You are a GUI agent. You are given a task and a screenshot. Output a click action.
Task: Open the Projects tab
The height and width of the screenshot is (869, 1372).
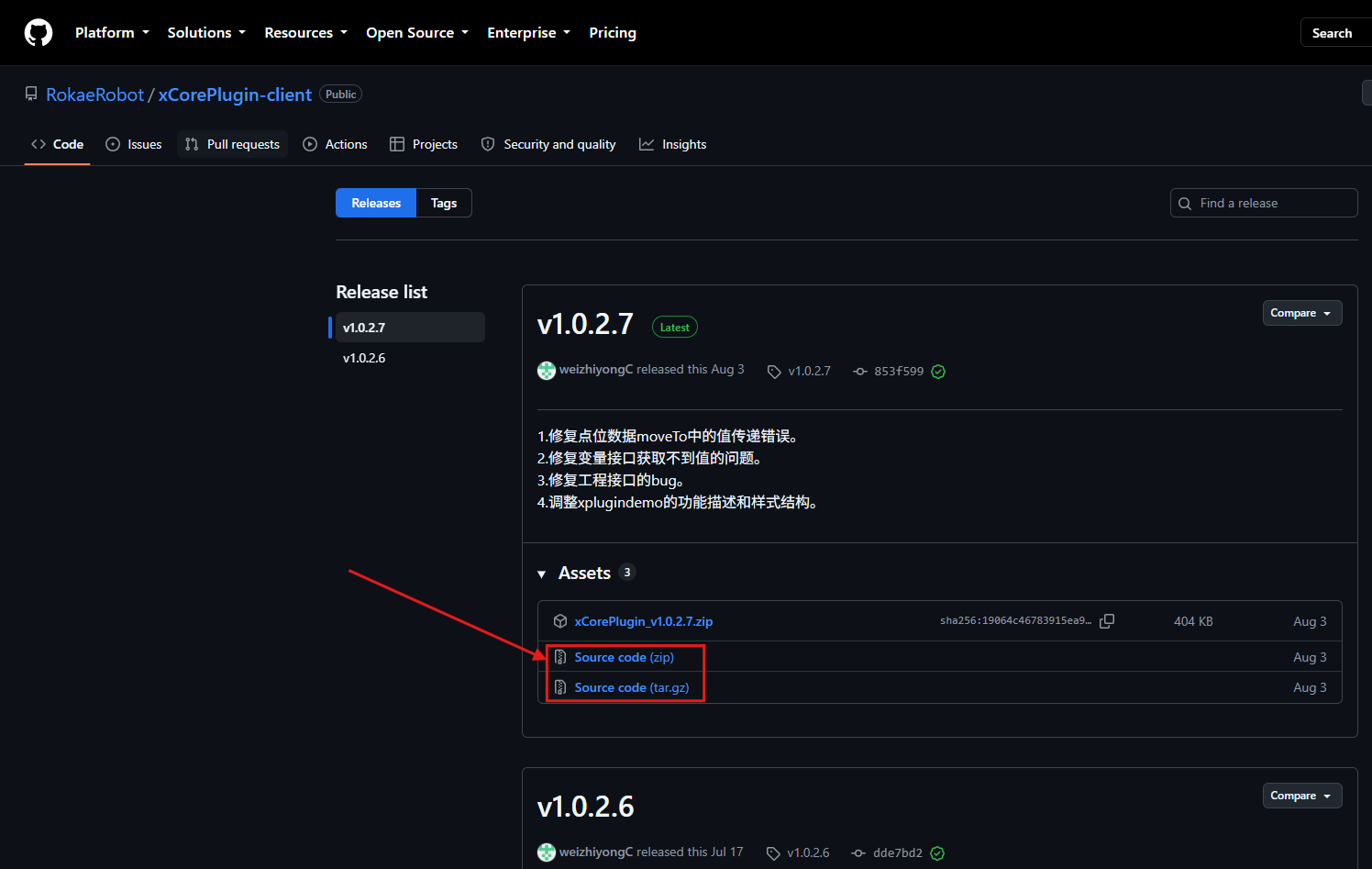(x=424, y=144)
